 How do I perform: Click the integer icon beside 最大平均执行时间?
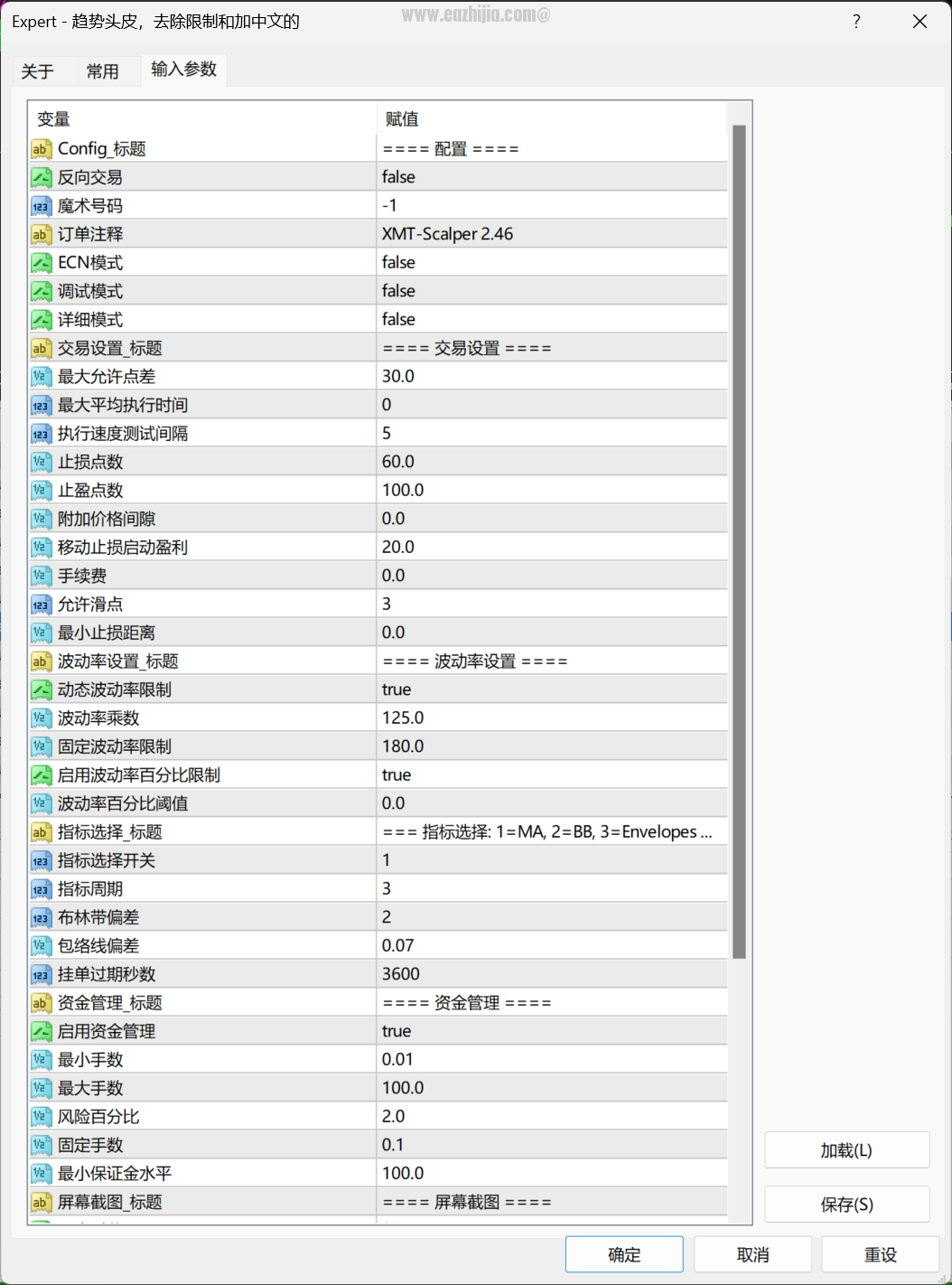[41, 405]
